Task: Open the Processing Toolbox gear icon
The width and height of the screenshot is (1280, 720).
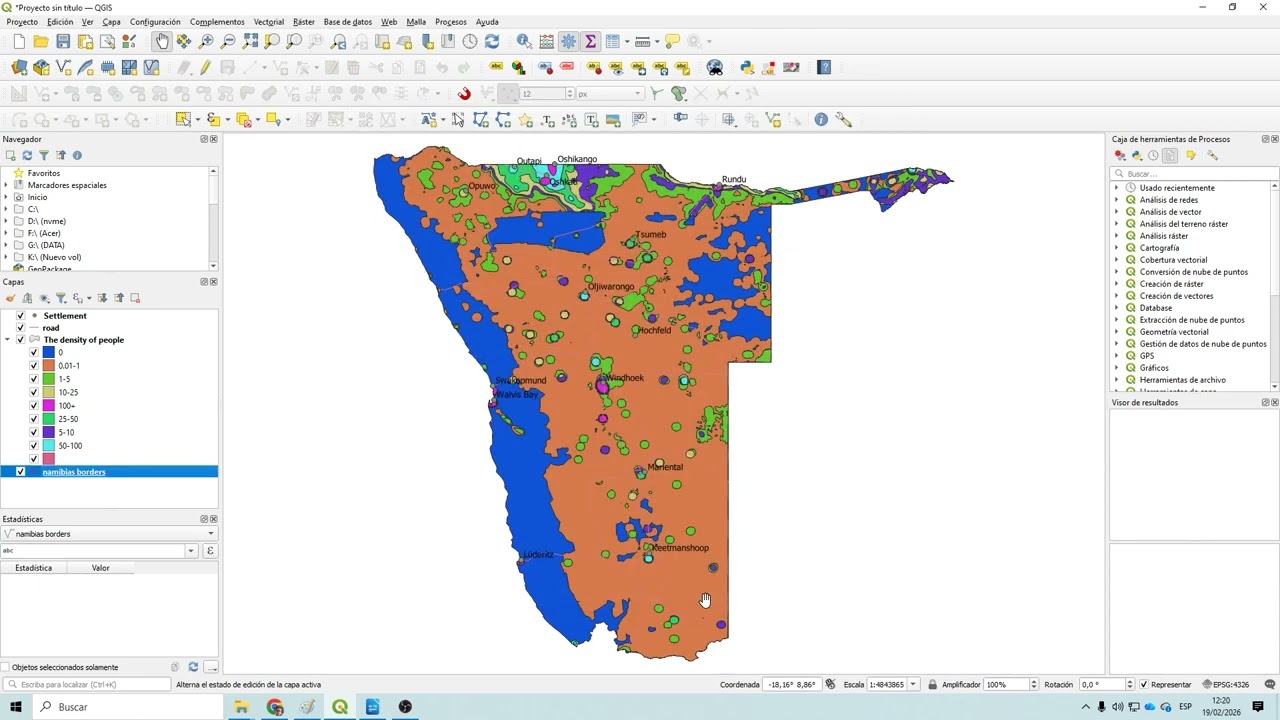Action: [568, 41]
